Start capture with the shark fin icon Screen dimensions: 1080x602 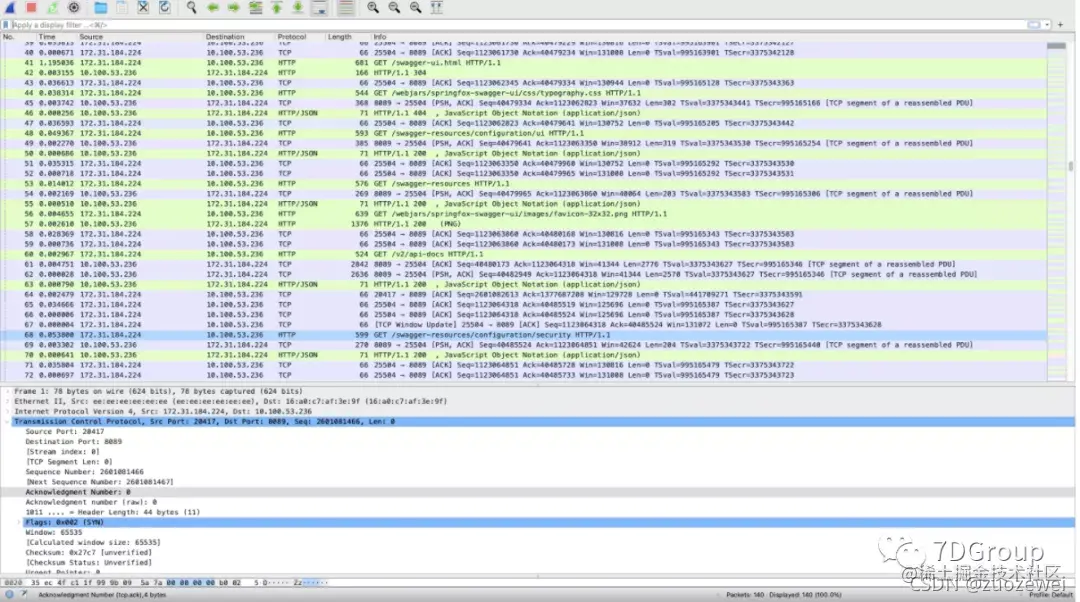click(x=10, y=8)
